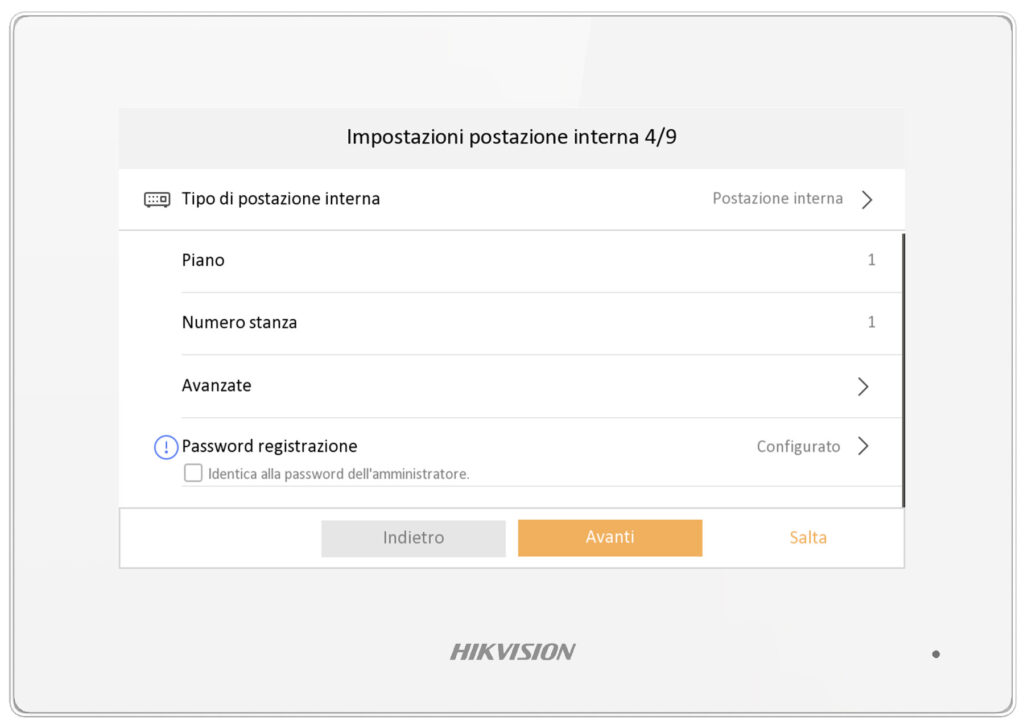Click the vertical scrollbar on settings list

coord(903,370)
